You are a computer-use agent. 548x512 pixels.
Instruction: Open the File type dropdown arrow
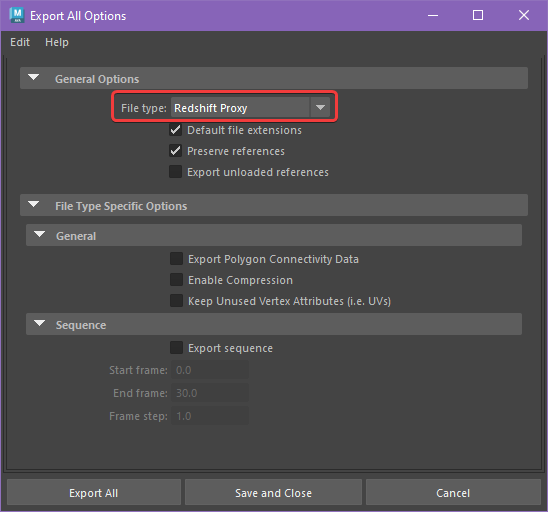(x=320, y=107)
